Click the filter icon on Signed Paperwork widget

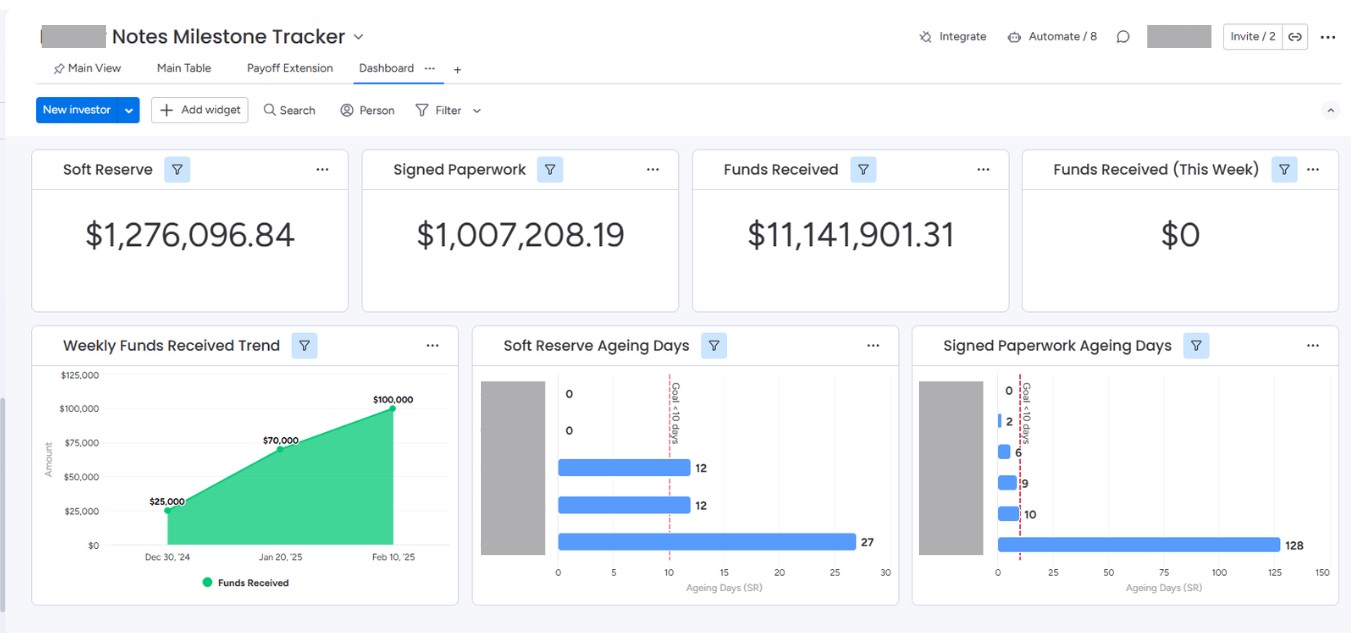click(550, 170)
